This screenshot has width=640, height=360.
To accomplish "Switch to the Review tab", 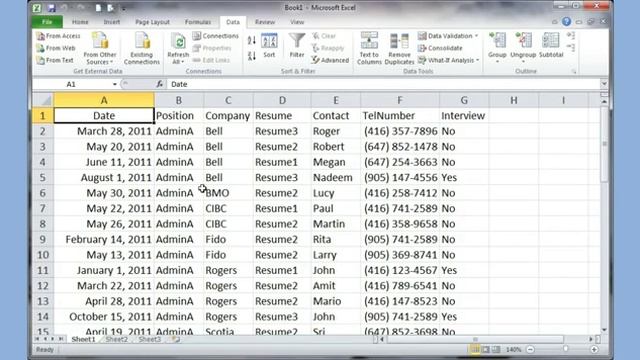I will [265, 22].
